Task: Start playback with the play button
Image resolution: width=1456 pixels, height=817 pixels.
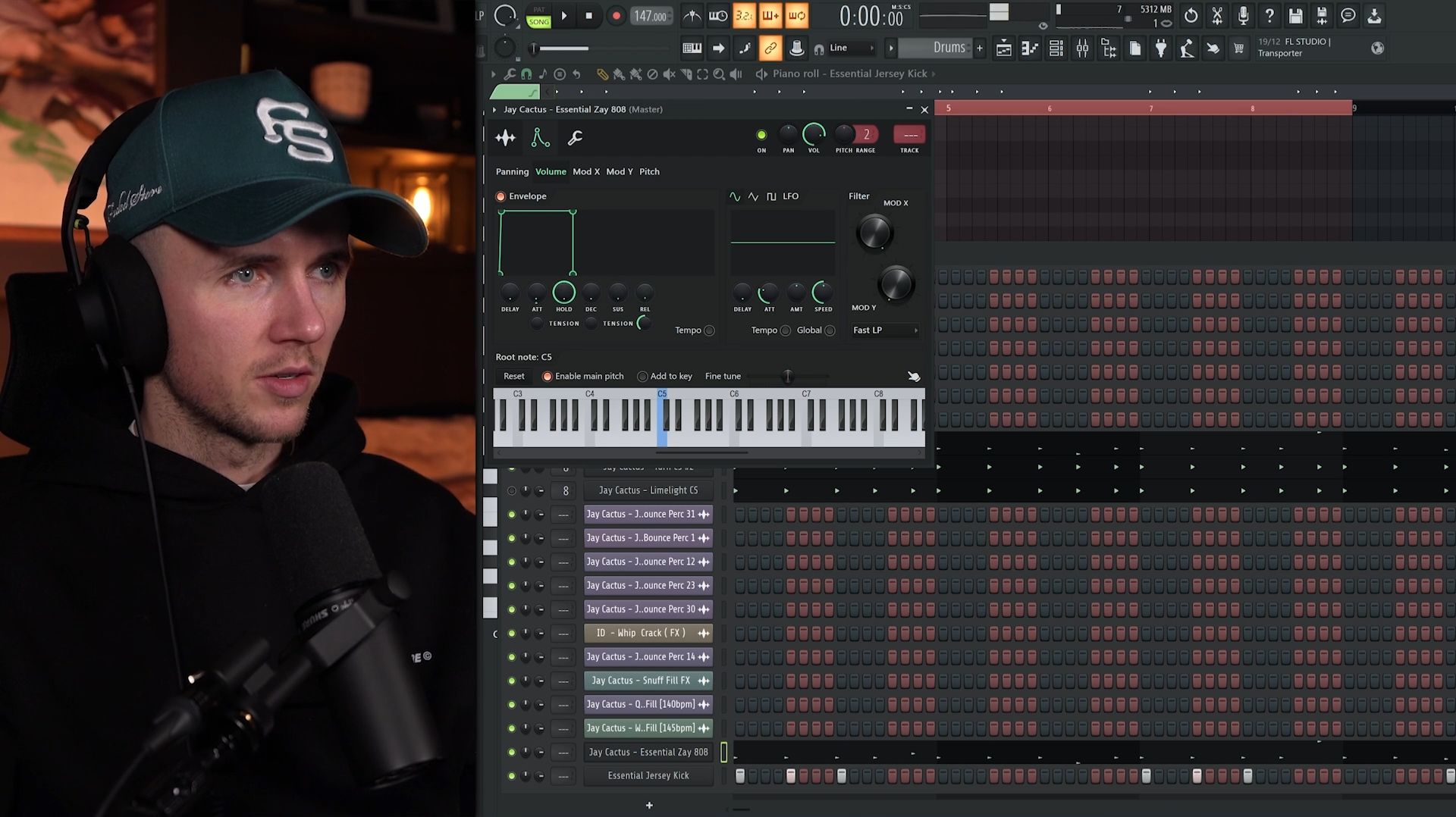Action: [564, 16]
